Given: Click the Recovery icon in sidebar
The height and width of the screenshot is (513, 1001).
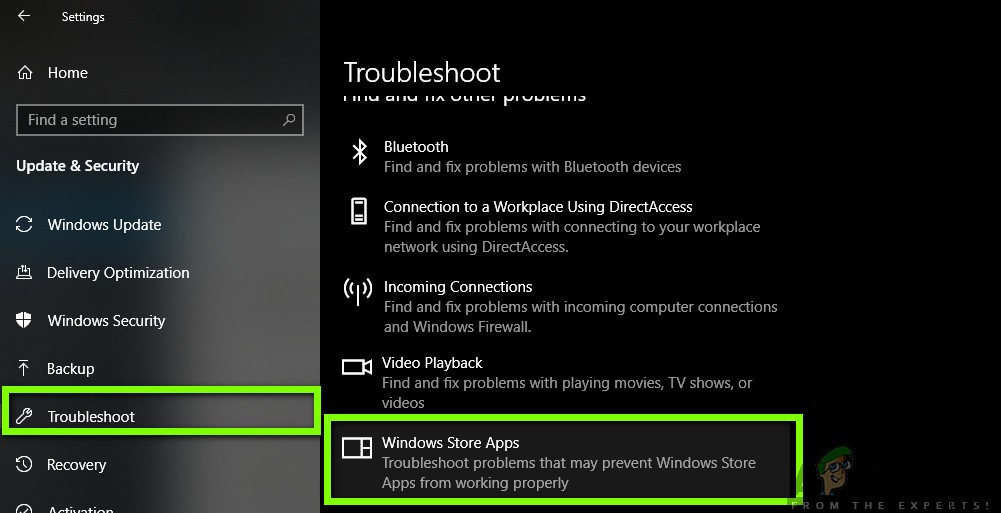Looking at the screenshot, I should 26,465.
